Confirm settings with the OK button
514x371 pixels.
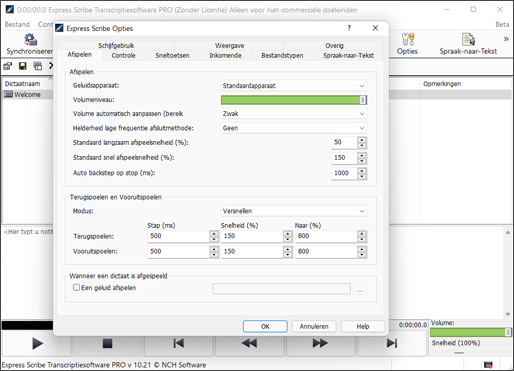pyautogui.click(x=265, y=326)
